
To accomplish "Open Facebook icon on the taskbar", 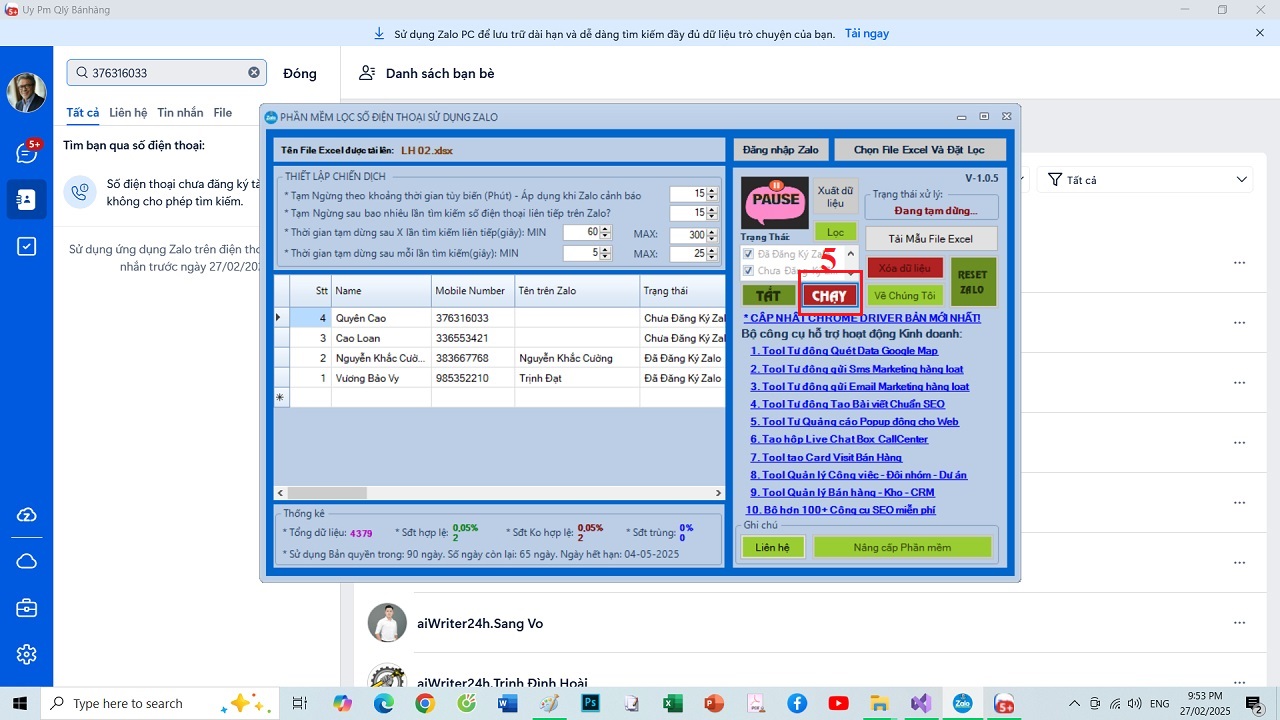I will point(797,703).
